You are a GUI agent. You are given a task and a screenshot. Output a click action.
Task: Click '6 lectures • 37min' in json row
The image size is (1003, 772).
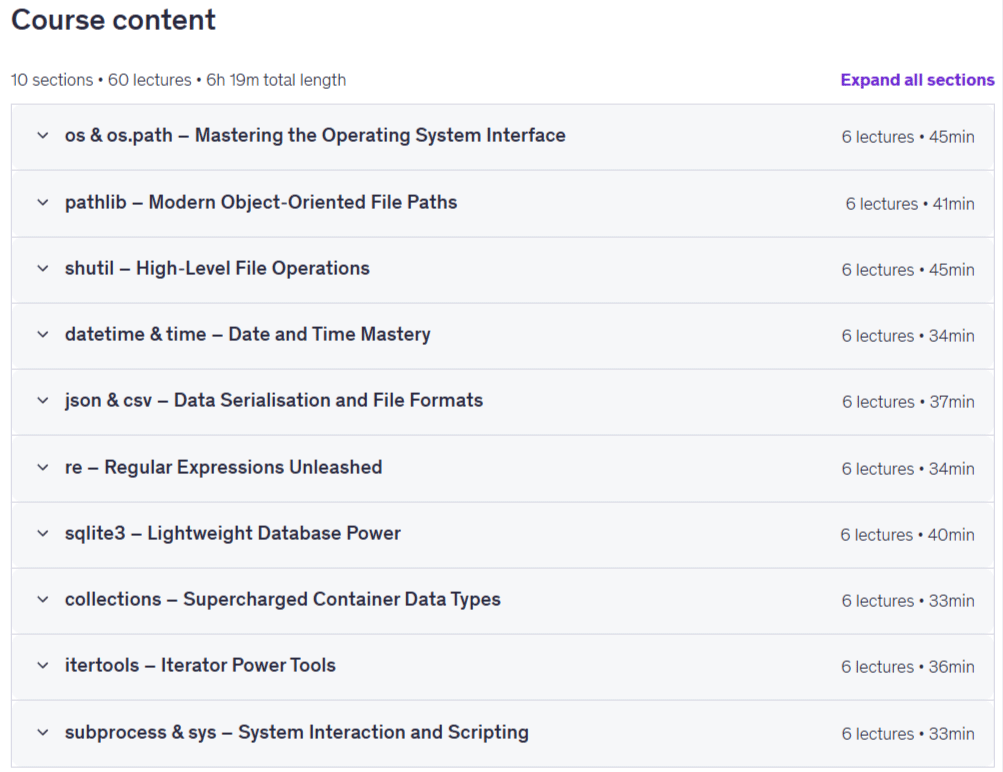(x=908, y=402)
